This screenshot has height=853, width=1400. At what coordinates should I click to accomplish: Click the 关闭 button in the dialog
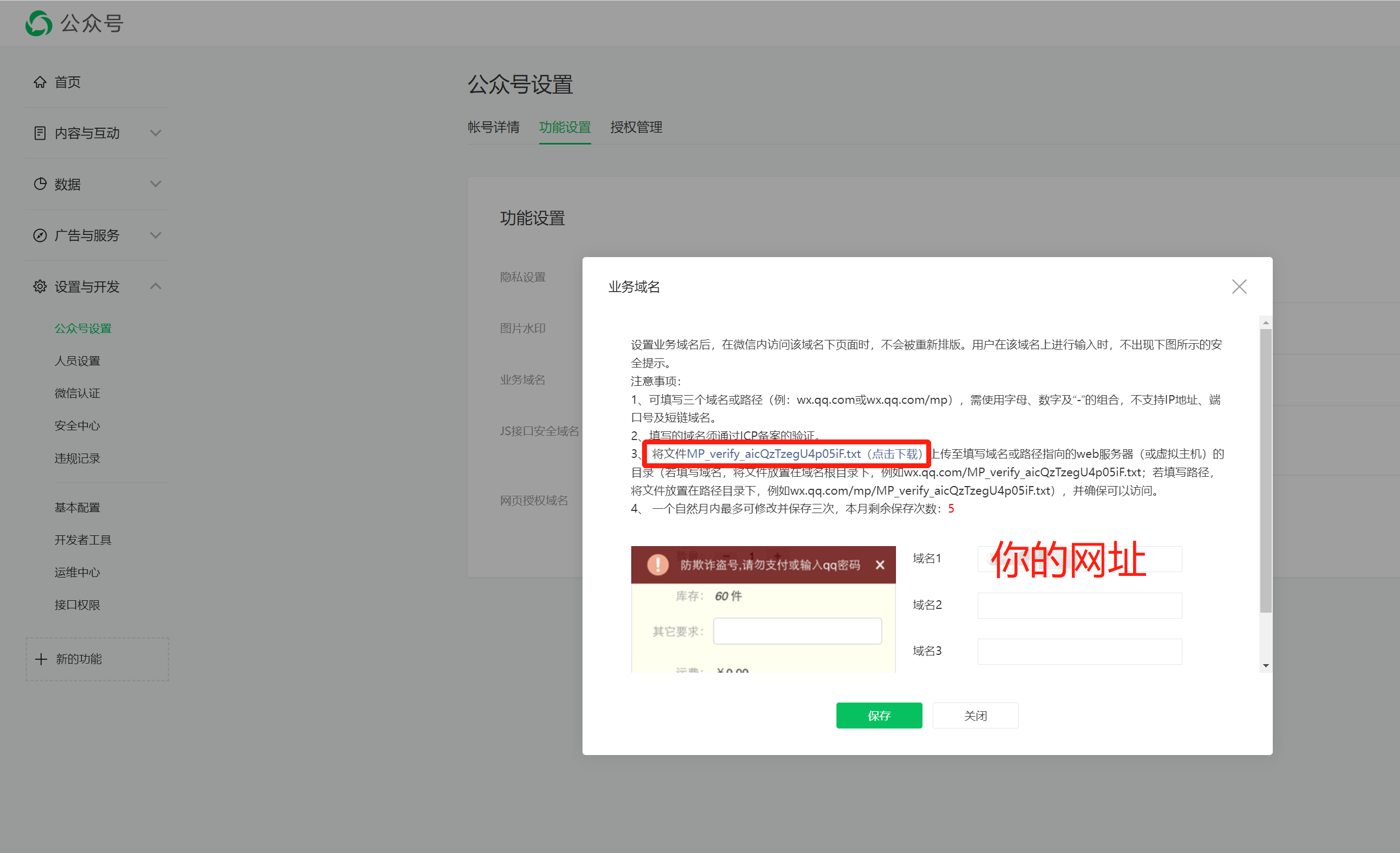976,716
